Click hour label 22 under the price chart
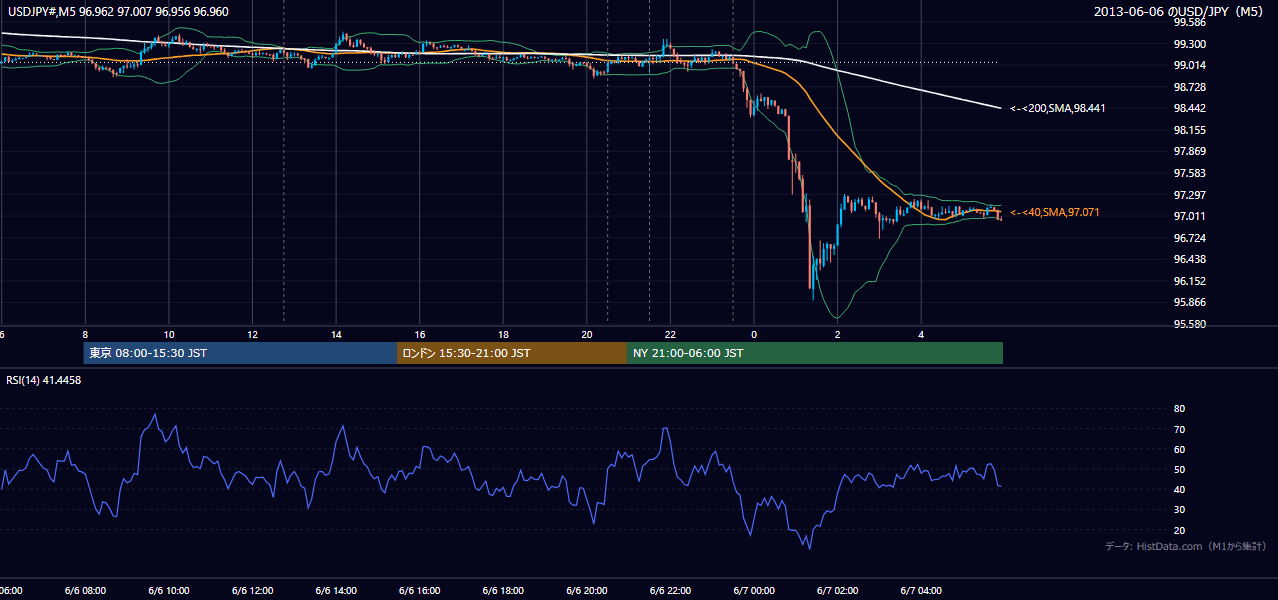The height and width of the screenshot is (600, 1278). (x=671, y=334)
